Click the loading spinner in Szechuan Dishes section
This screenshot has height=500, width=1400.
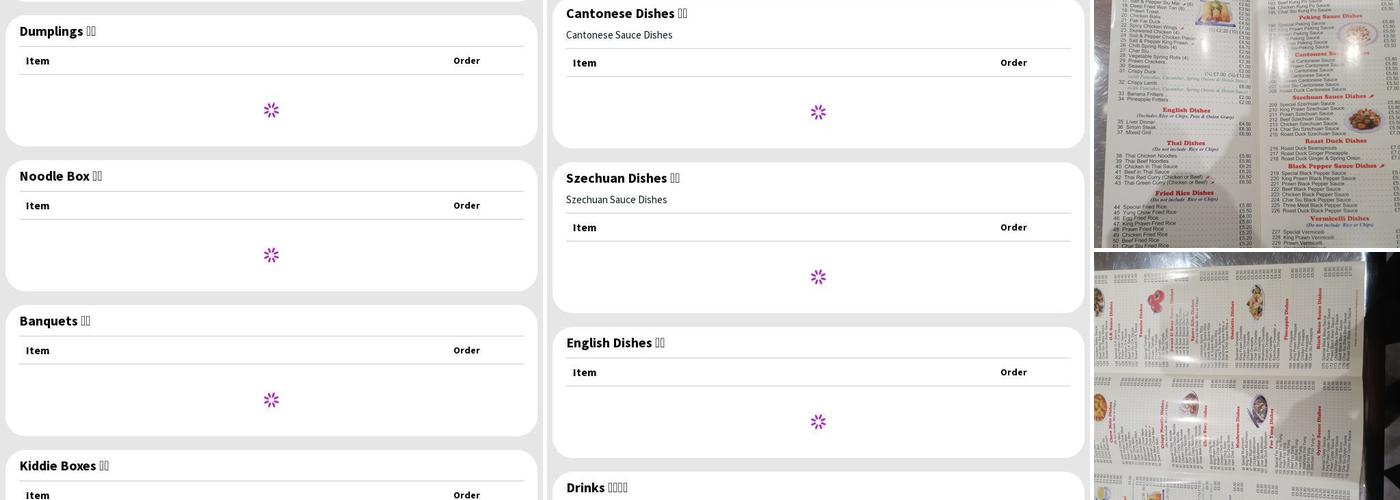(818, 277)
